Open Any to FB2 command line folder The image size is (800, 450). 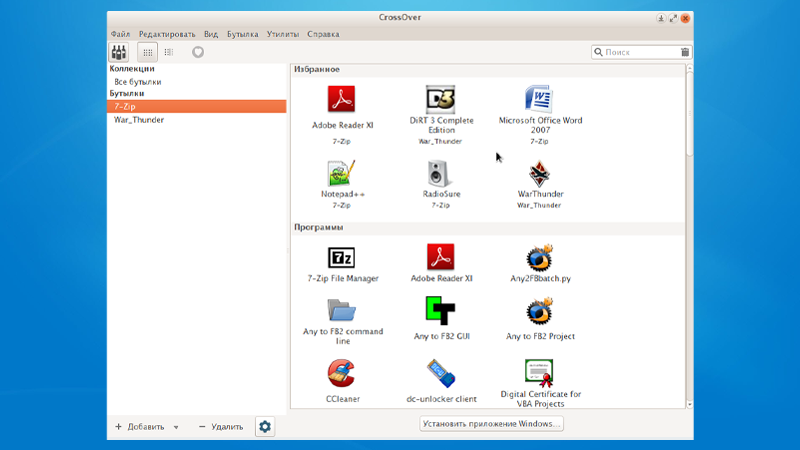tap(342, 310)
